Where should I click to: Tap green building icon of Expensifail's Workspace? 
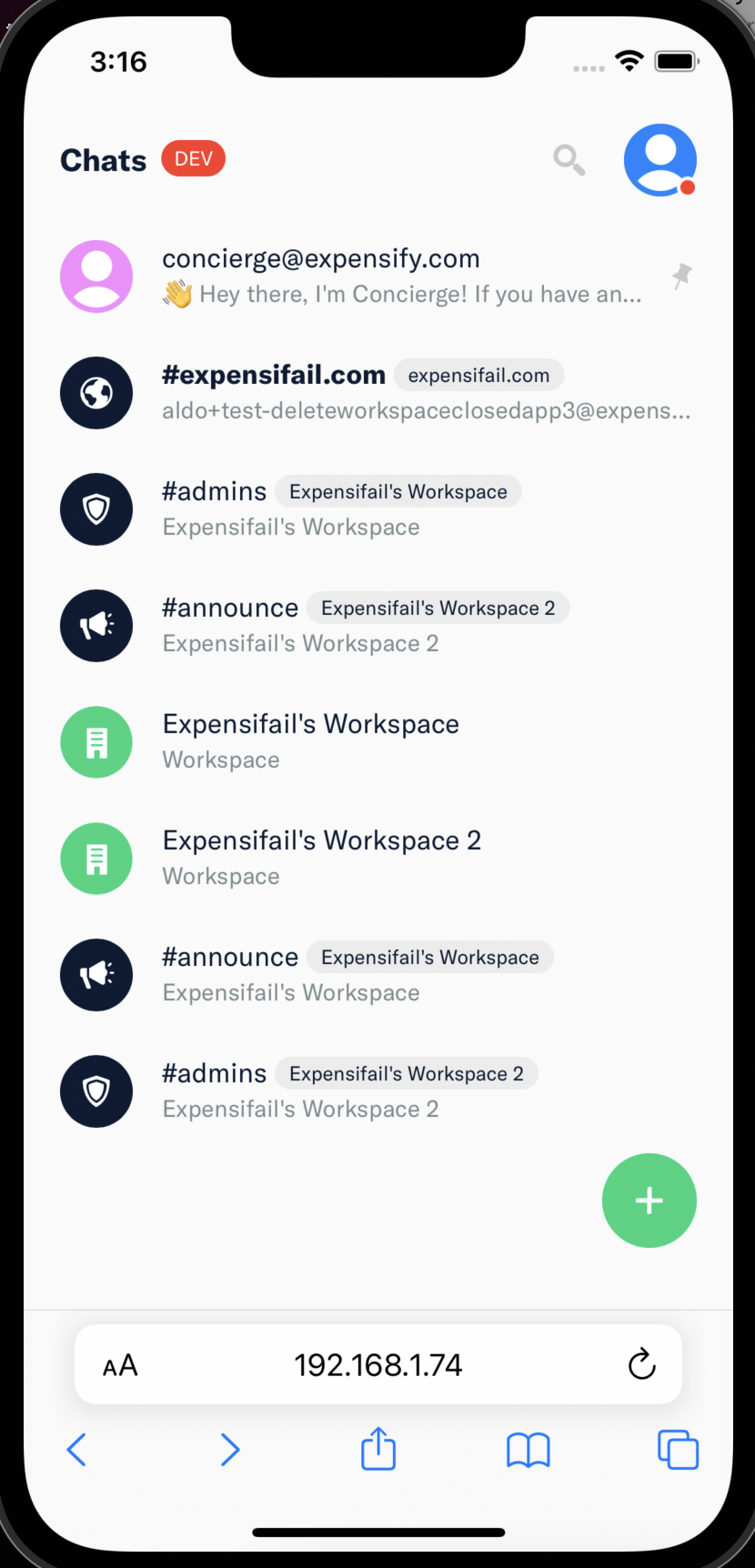[96, 742]
